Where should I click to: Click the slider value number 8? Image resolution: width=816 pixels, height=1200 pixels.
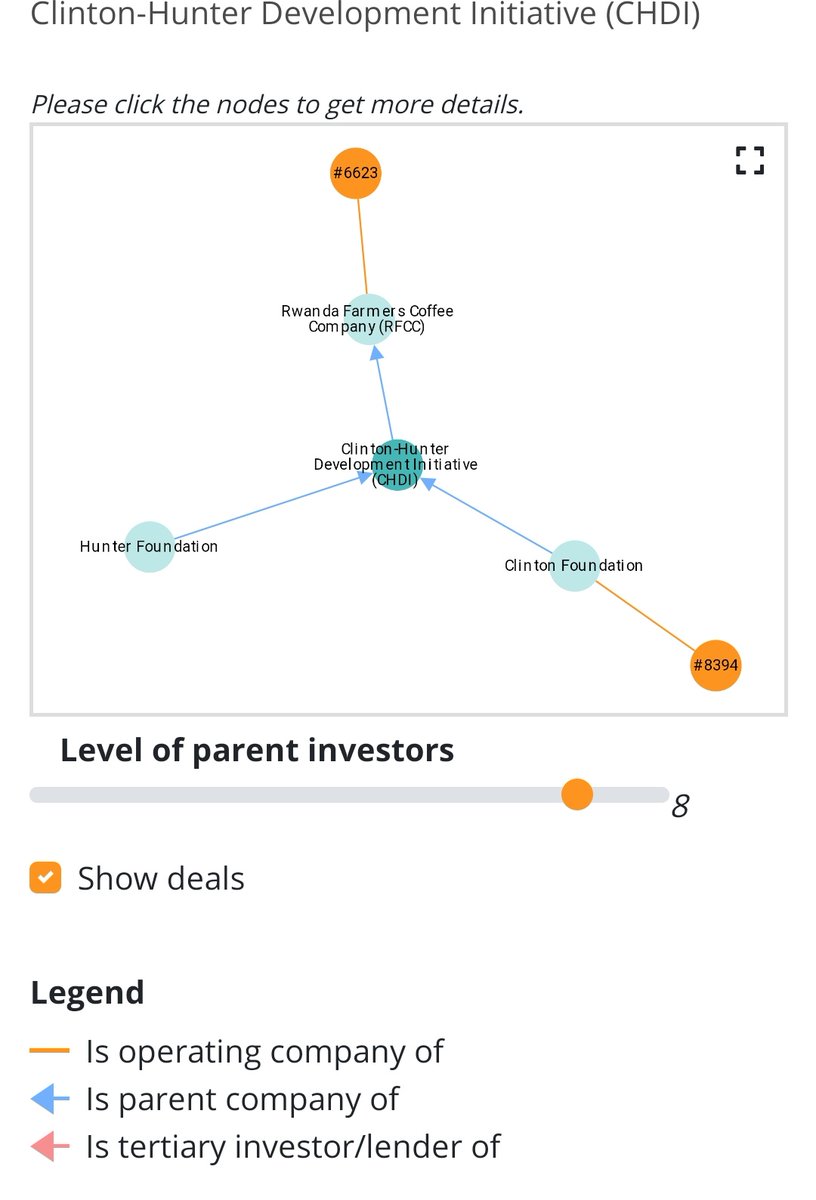pos(680,806)
